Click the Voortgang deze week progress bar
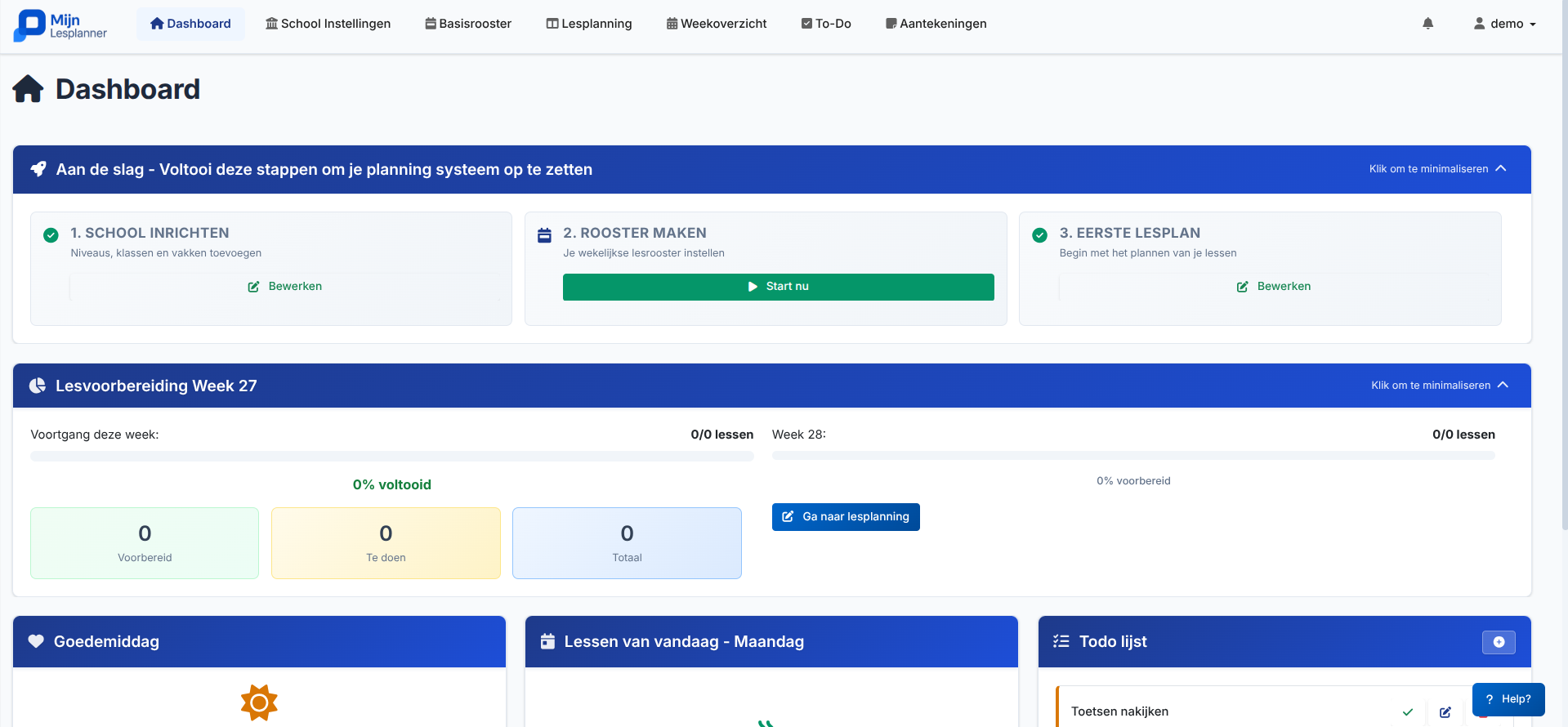 point(392,456)
